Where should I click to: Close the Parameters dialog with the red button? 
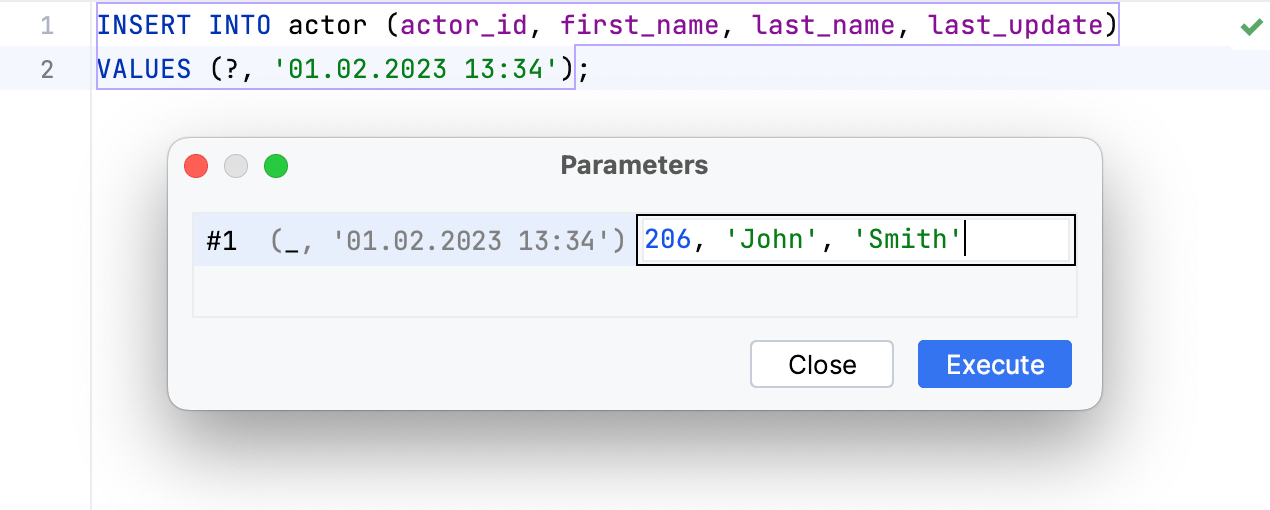(x=196, y=166)
